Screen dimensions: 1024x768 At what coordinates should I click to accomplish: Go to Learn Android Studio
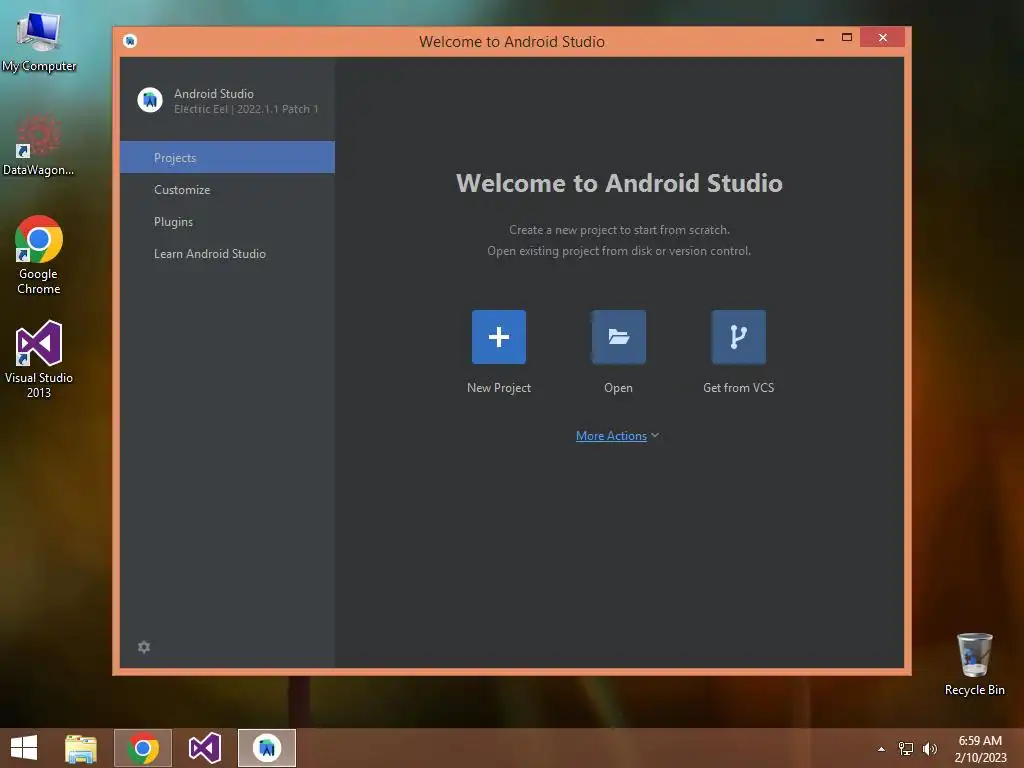tap(227, 253)
